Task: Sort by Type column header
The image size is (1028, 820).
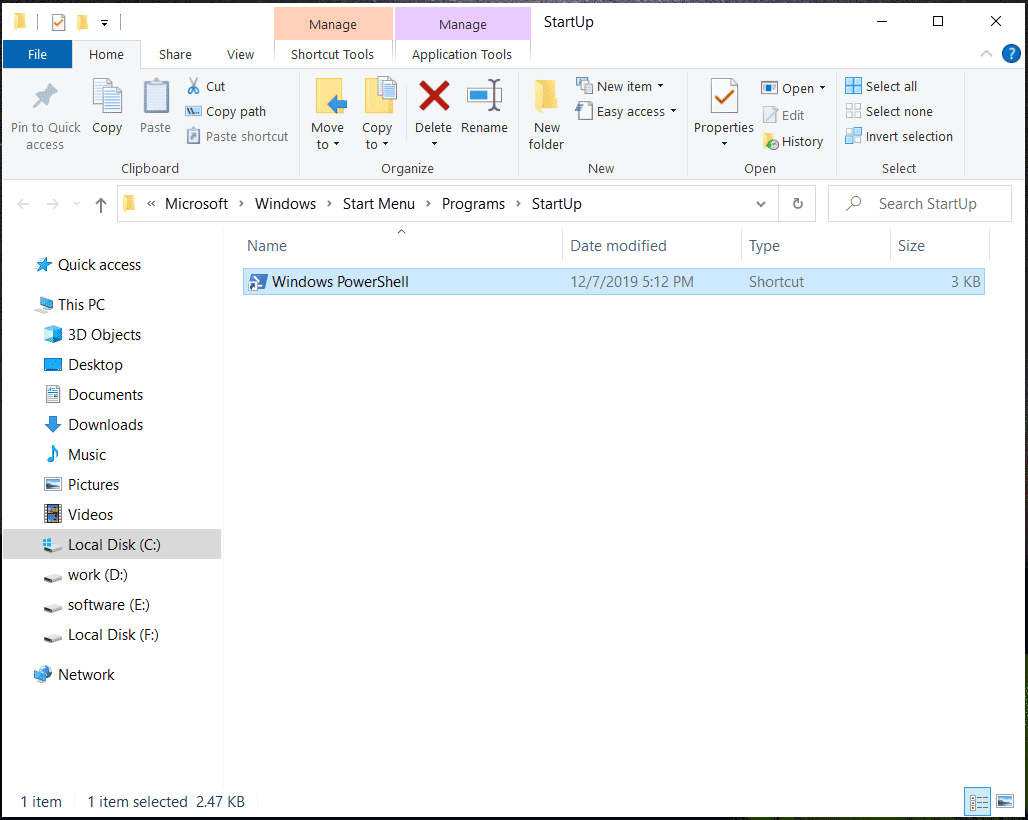Action: click(x=816, y=246)
